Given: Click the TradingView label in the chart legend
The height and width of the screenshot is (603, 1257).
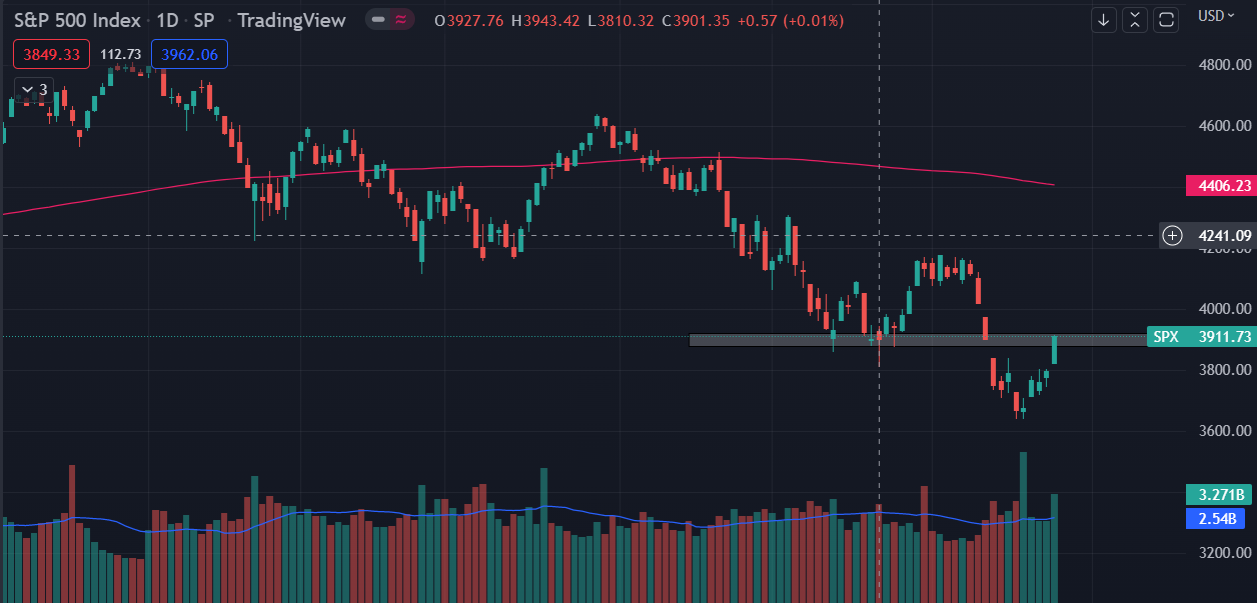Looking at the screenshot, I should tap(292, 20).
